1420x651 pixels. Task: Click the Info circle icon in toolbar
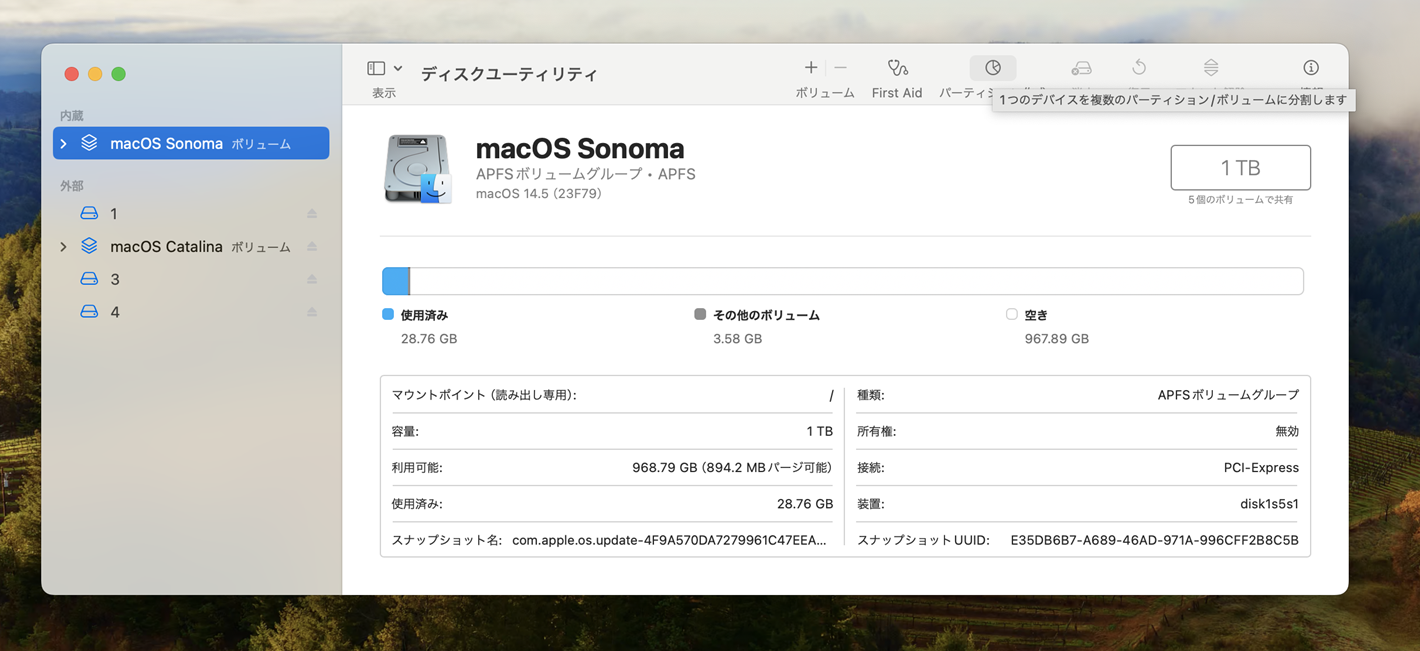(x=1310, y=68)
